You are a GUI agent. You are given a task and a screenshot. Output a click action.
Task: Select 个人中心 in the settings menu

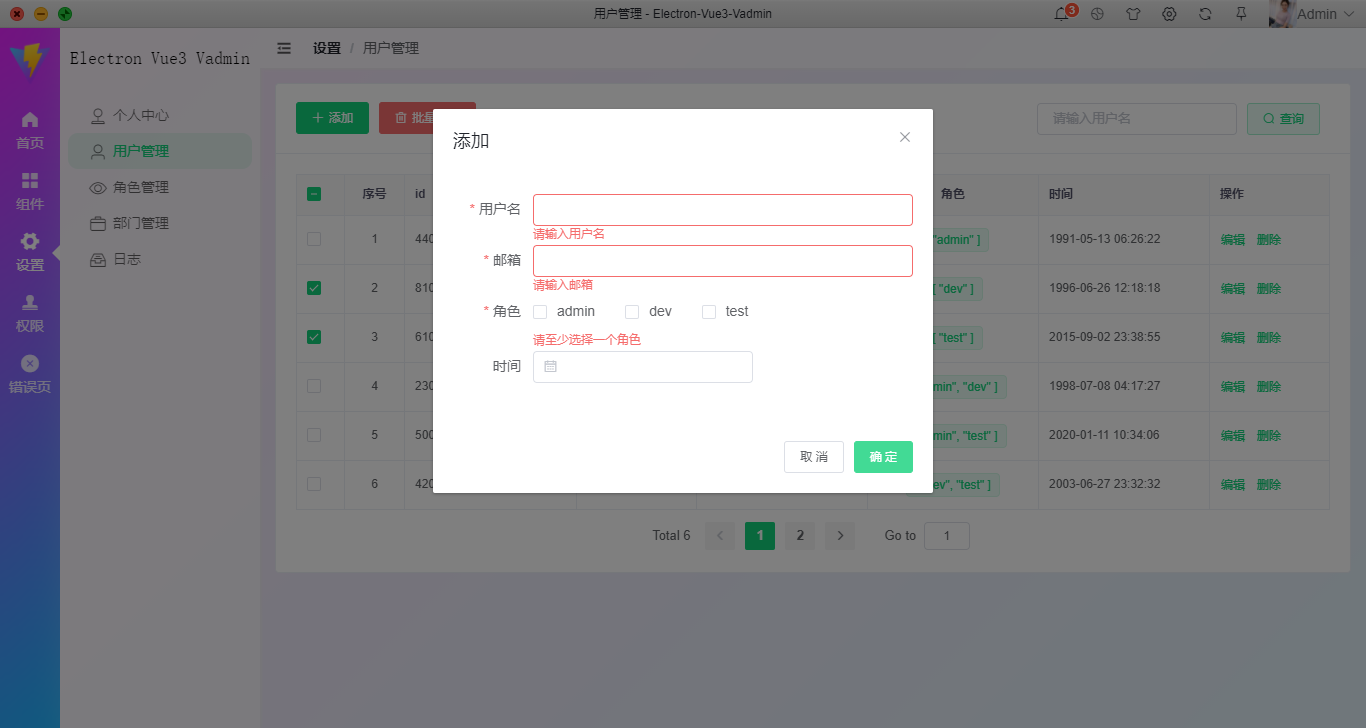(140, 115)
